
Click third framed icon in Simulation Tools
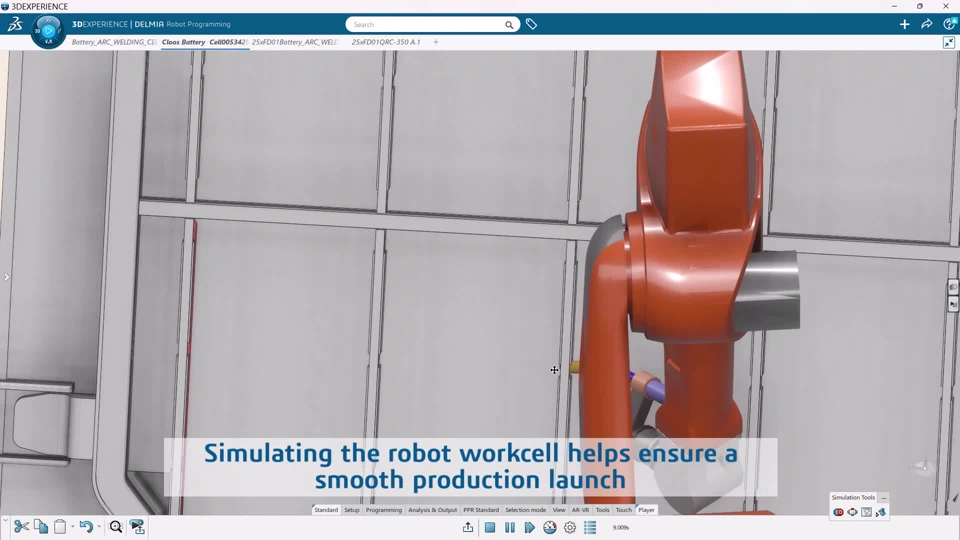tap(866, 512)
